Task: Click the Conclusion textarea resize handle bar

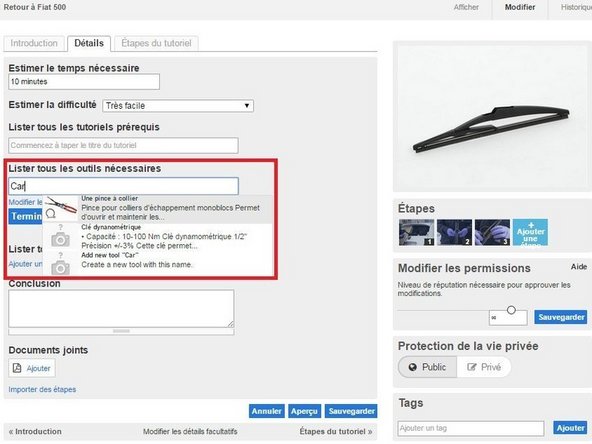Action: coord(121,331)
